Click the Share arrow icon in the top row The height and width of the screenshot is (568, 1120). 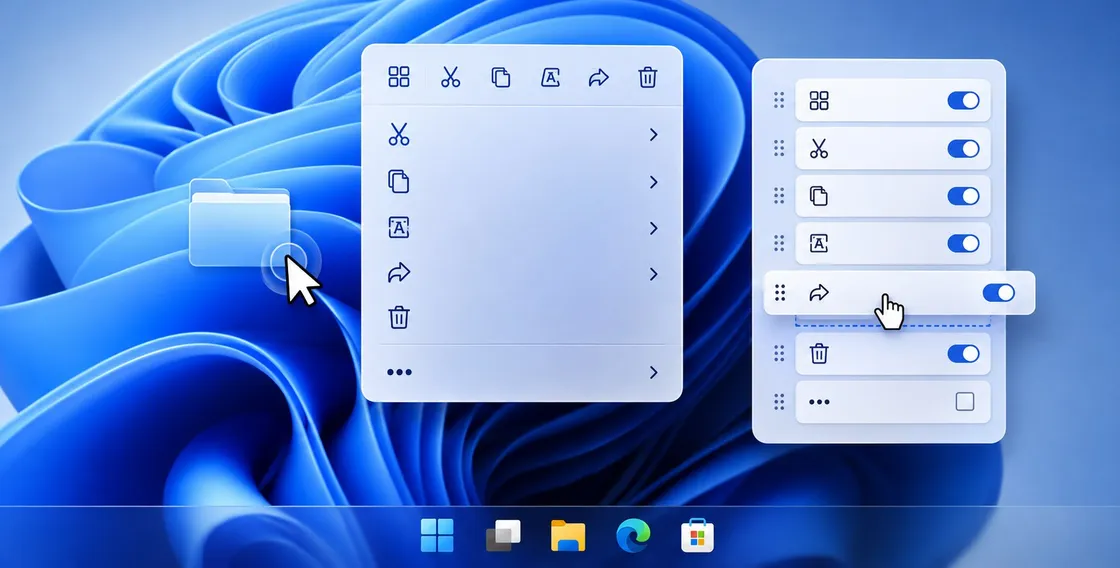pos(599,77)
